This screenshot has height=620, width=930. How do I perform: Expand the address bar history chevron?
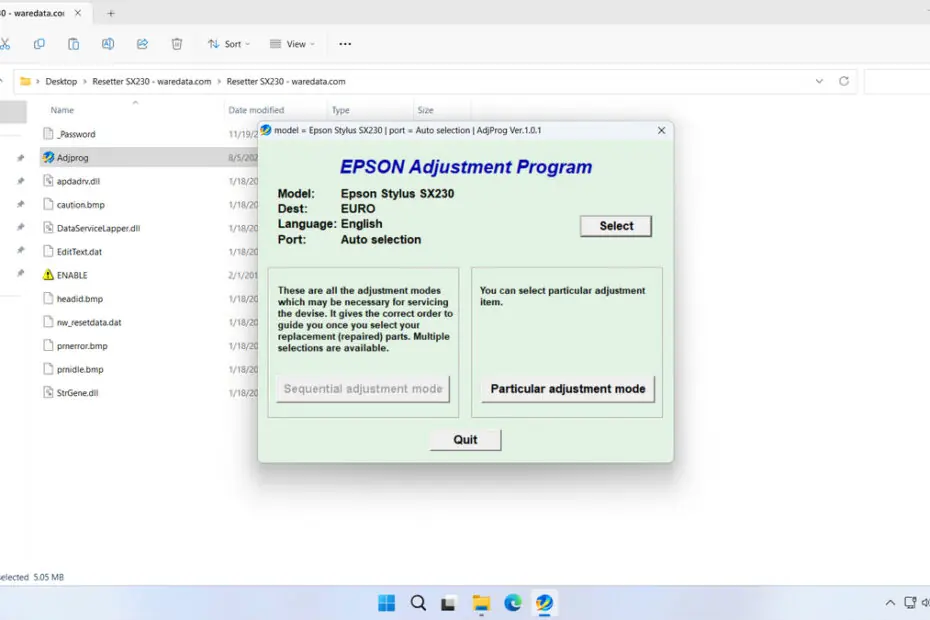pos(819,81)
